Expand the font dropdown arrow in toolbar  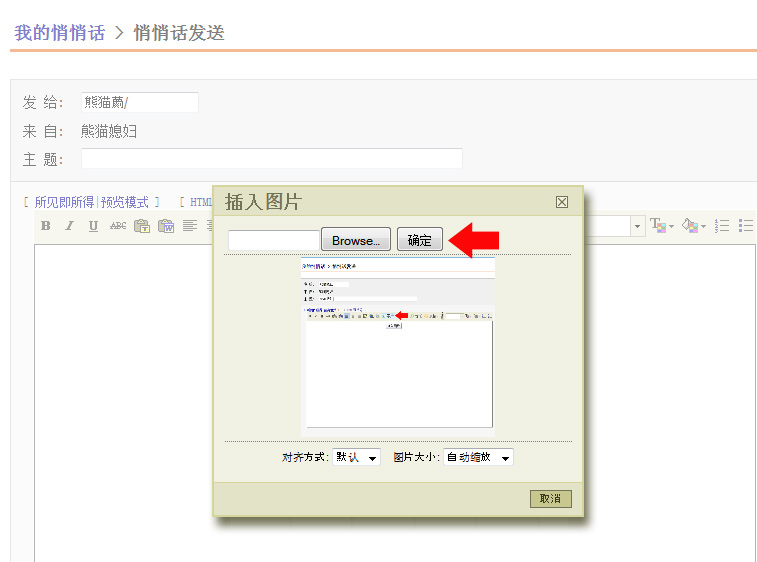(637, 226)
